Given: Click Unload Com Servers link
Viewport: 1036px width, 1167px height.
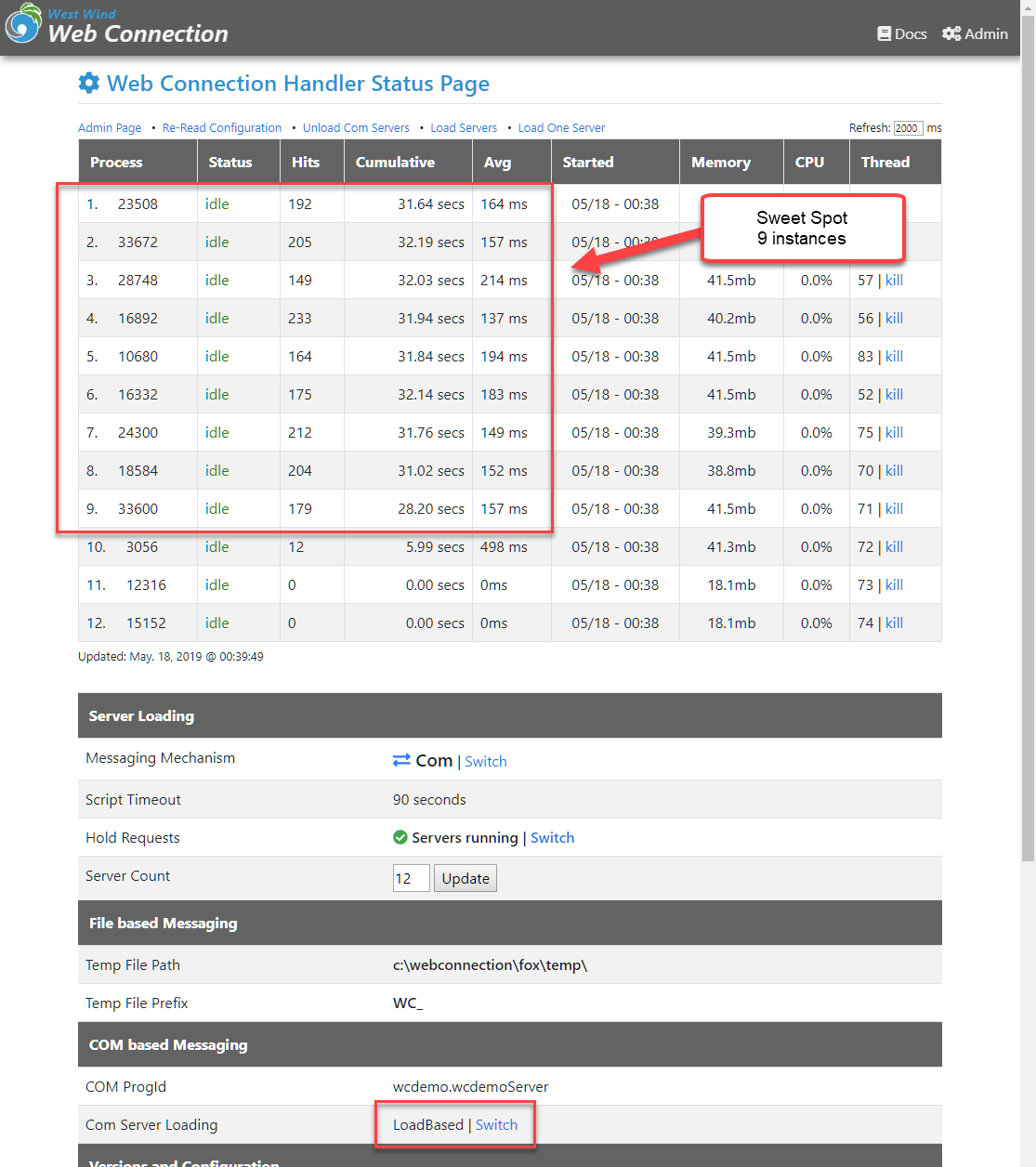Looking at the screenshot, I should point(356,127).
